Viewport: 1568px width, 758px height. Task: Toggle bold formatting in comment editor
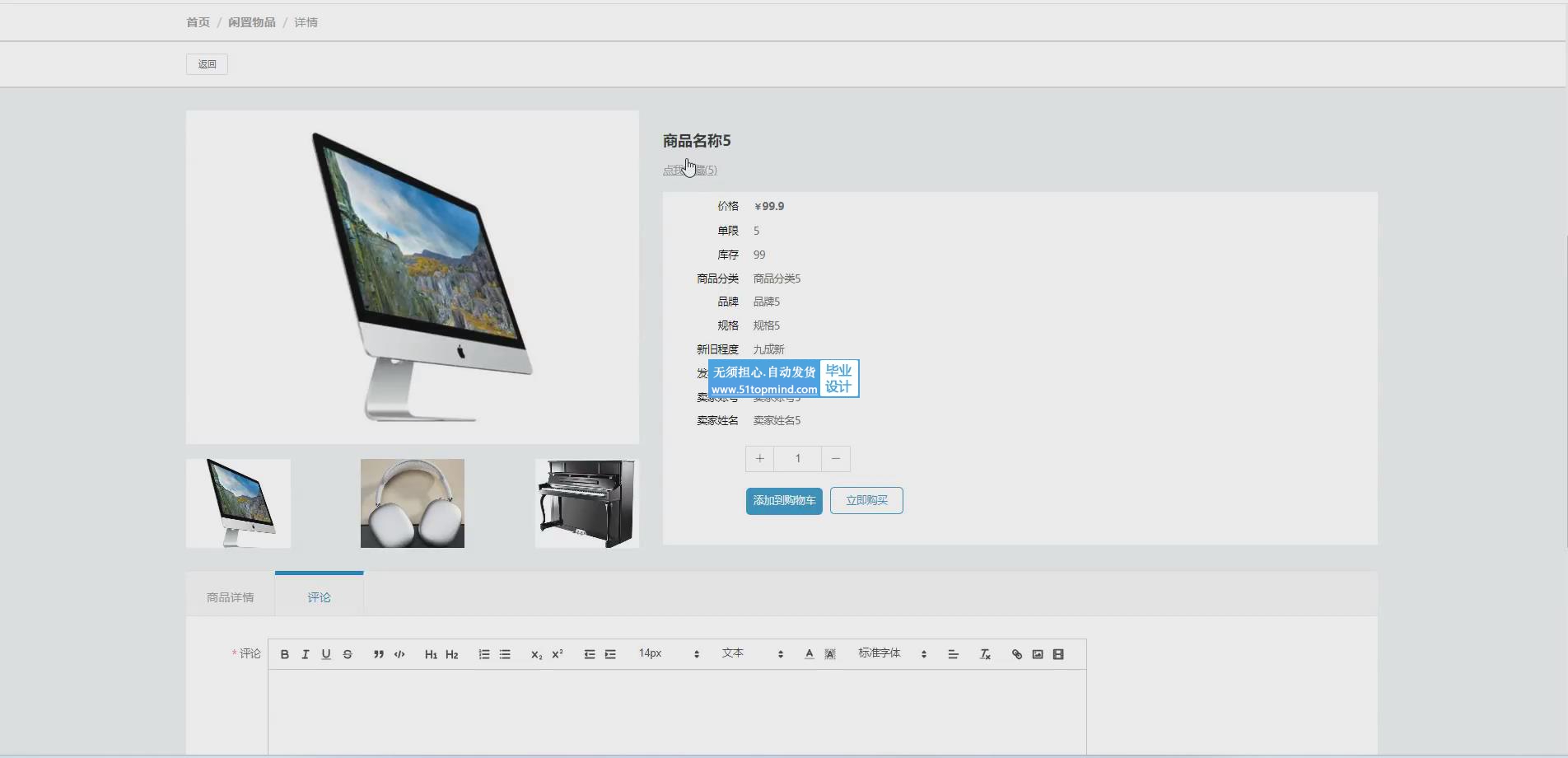285,654
